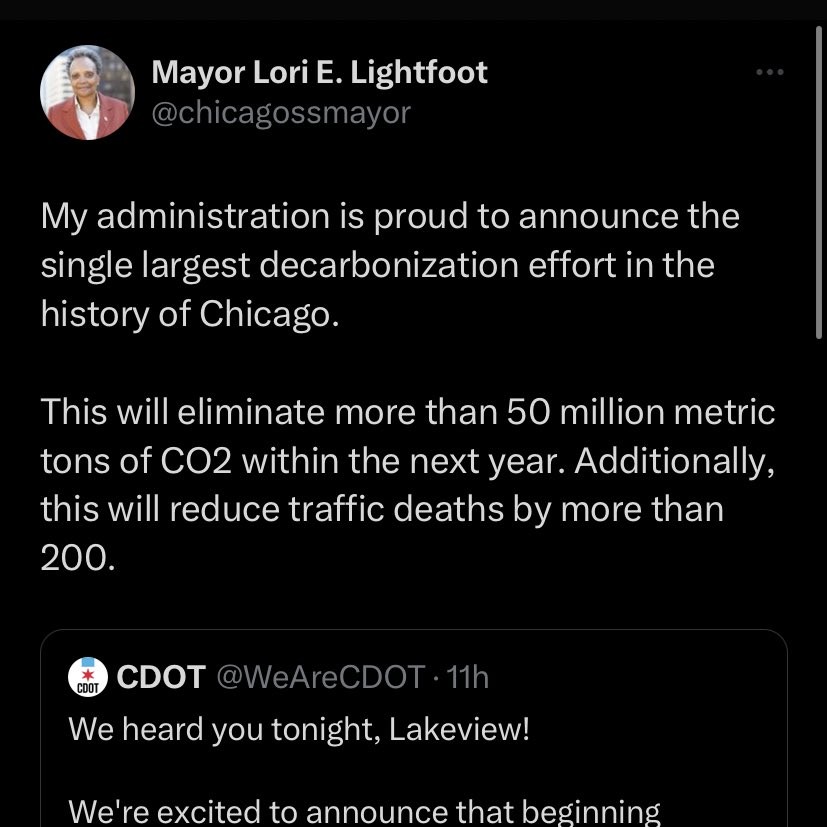The width and height of the screenshot is (827, 827).
Task: Open the Mayor Lori E. Lightfoot profile name
Action: 319,72
